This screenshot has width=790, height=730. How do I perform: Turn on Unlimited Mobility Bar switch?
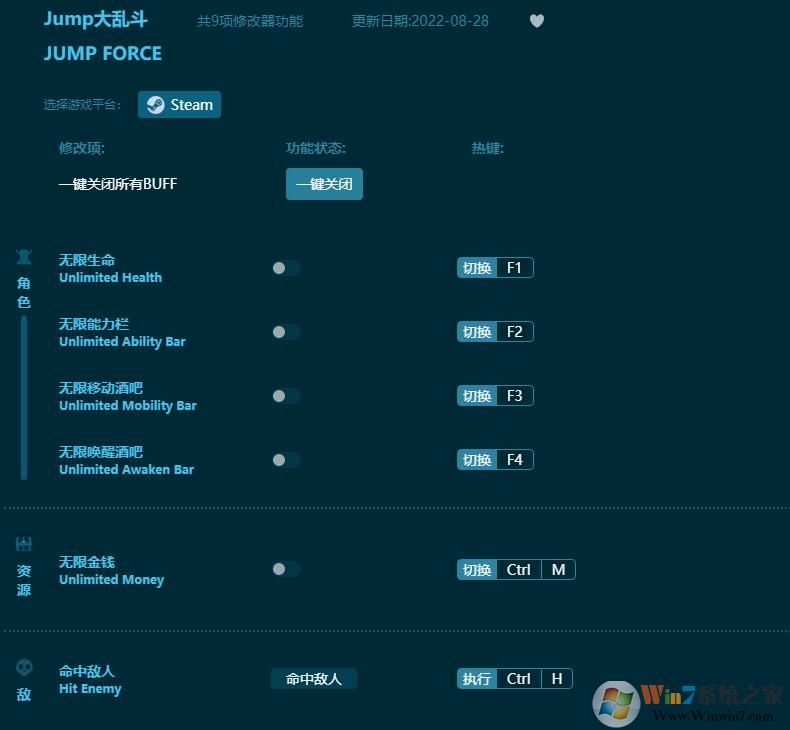(x=286, y=396)
